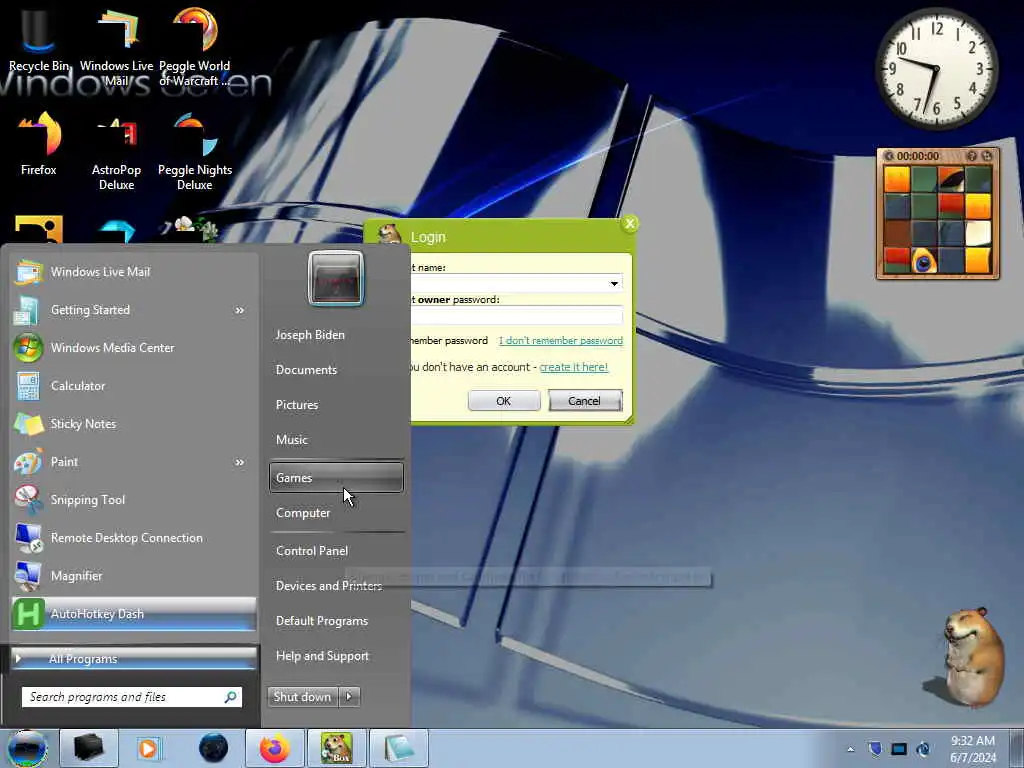1024x768 pixels.
Task: Open media player taskbar icon
Action: [149, 748]
